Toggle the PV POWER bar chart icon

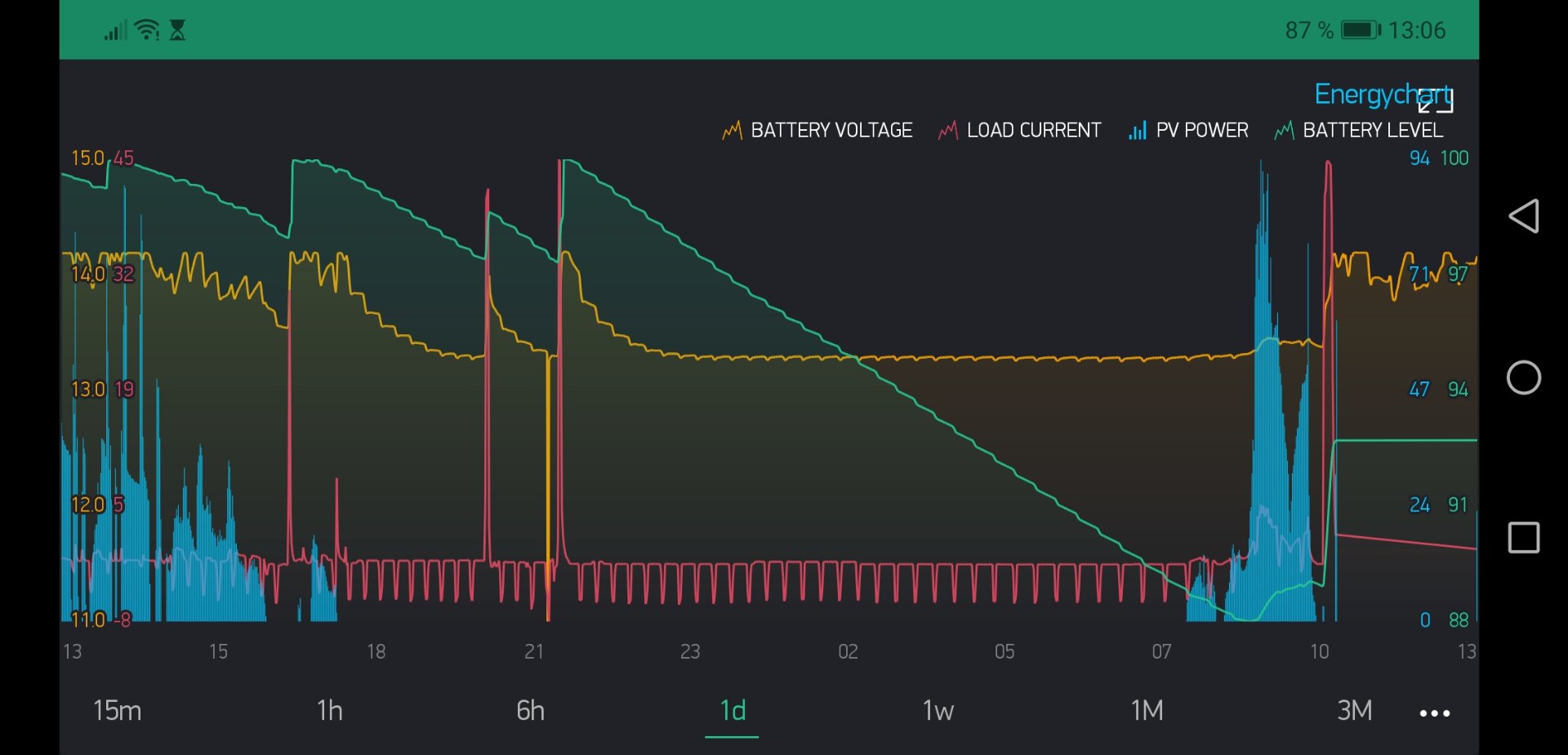1137,131
